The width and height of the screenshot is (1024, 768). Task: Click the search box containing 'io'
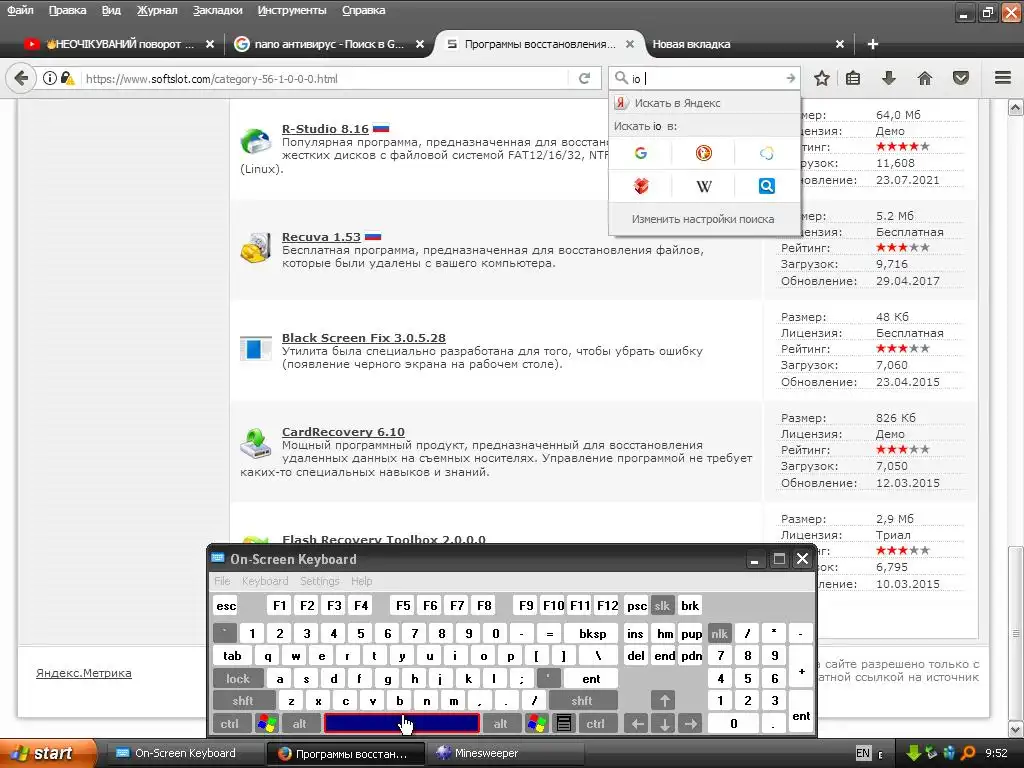click(x=705, y=78)
